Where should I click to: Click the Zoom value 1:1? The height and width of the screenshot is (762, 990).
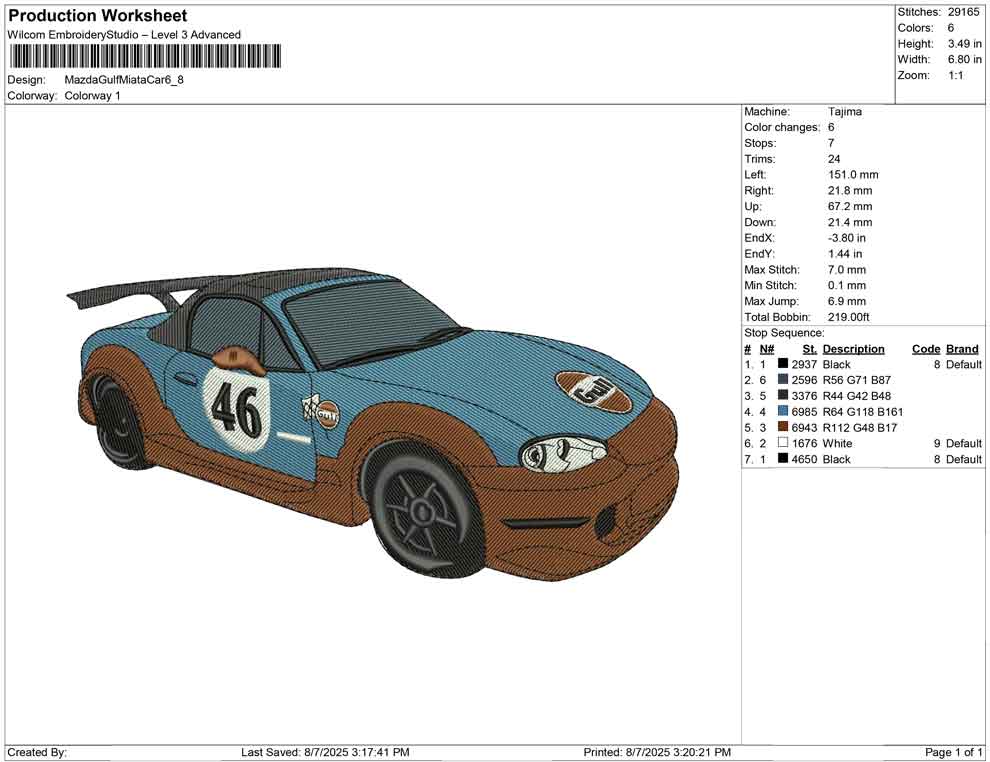(x=955, y=75)
